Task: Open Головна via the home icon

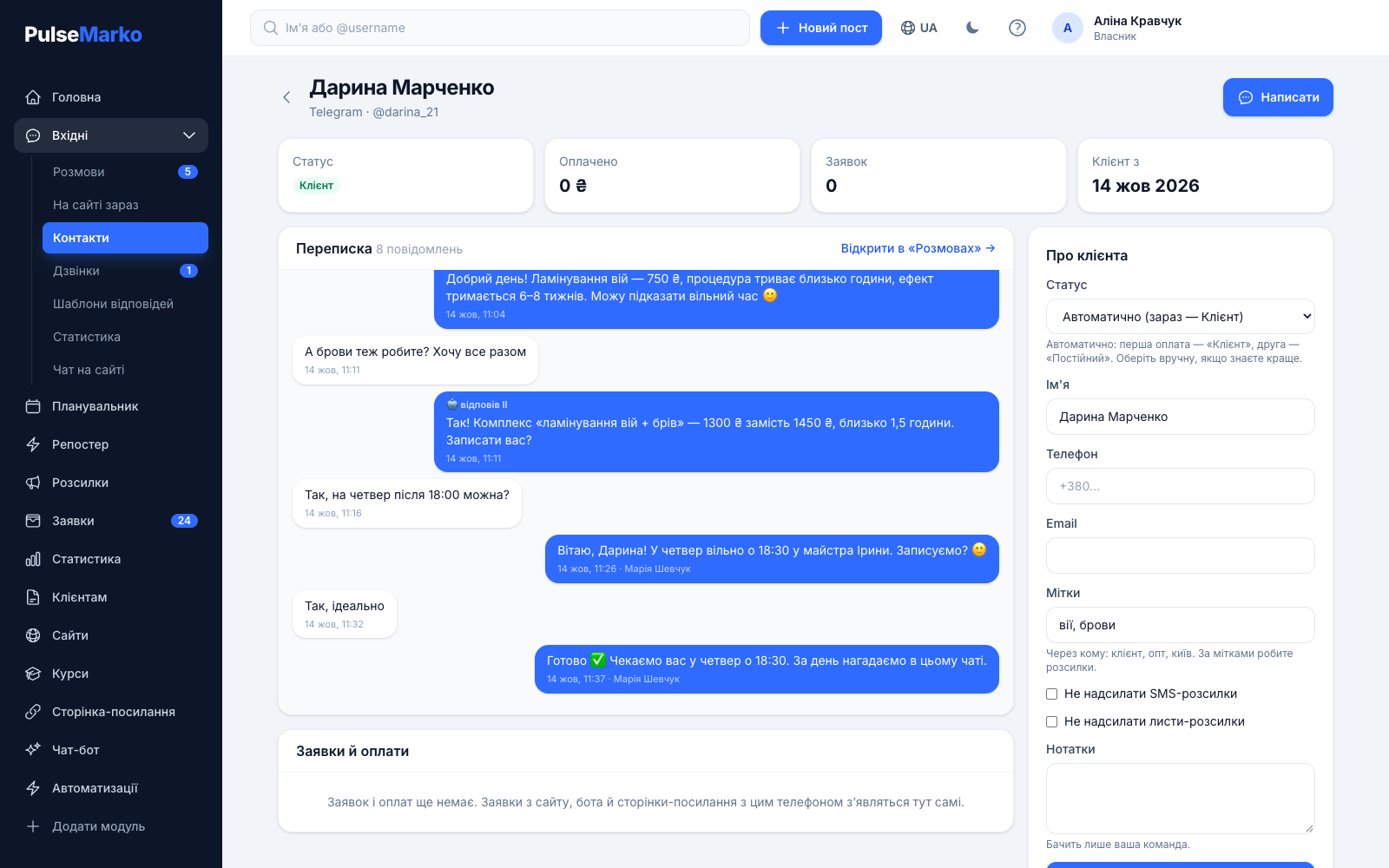Action: coord(33,97)
